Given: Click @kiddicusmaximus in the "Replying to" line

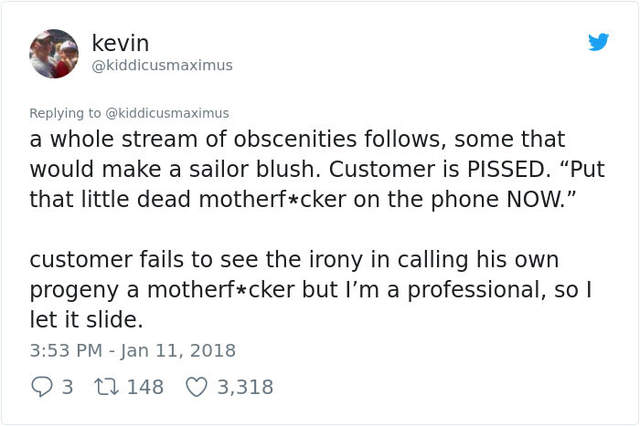Looking at the screenshot, I should coord(166,113).
